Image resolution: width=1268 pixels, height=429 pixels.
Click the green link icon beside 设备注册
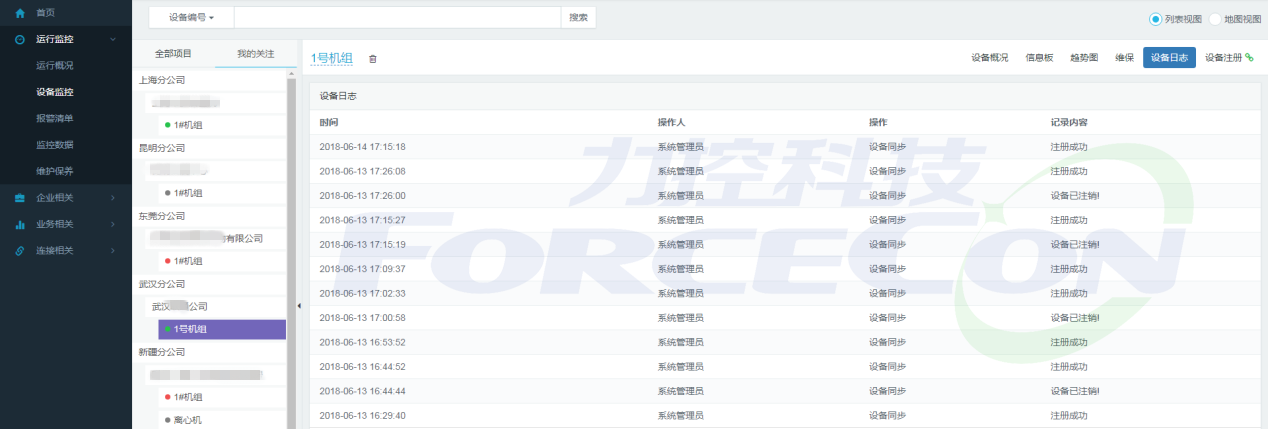[1249, 57]
